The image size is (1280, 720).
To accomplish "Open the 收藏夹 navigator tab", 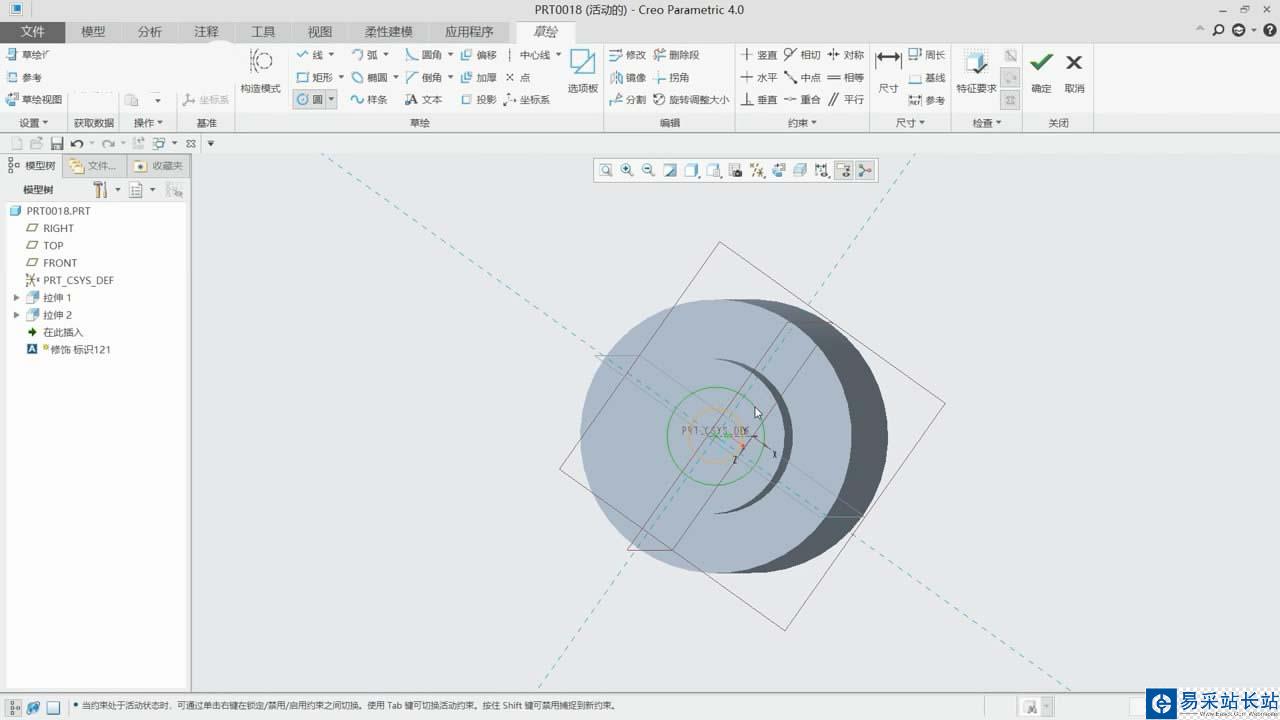I will pyautogui.click(x=158, y=166).
